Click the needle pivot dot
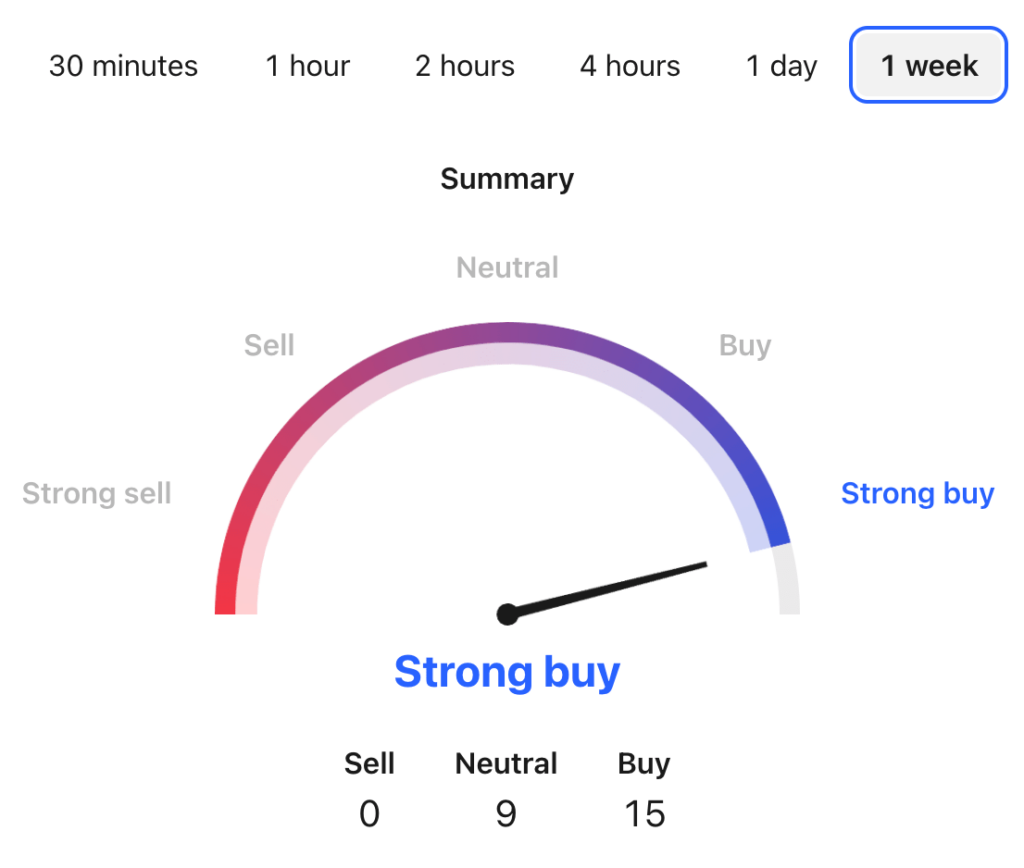The image size is (1024, 868). pos(508,614)
